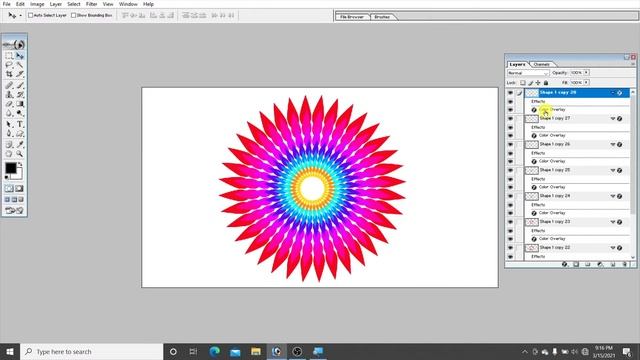
Task: Open the Opacity slider arrow
Action: coord(587,73)
